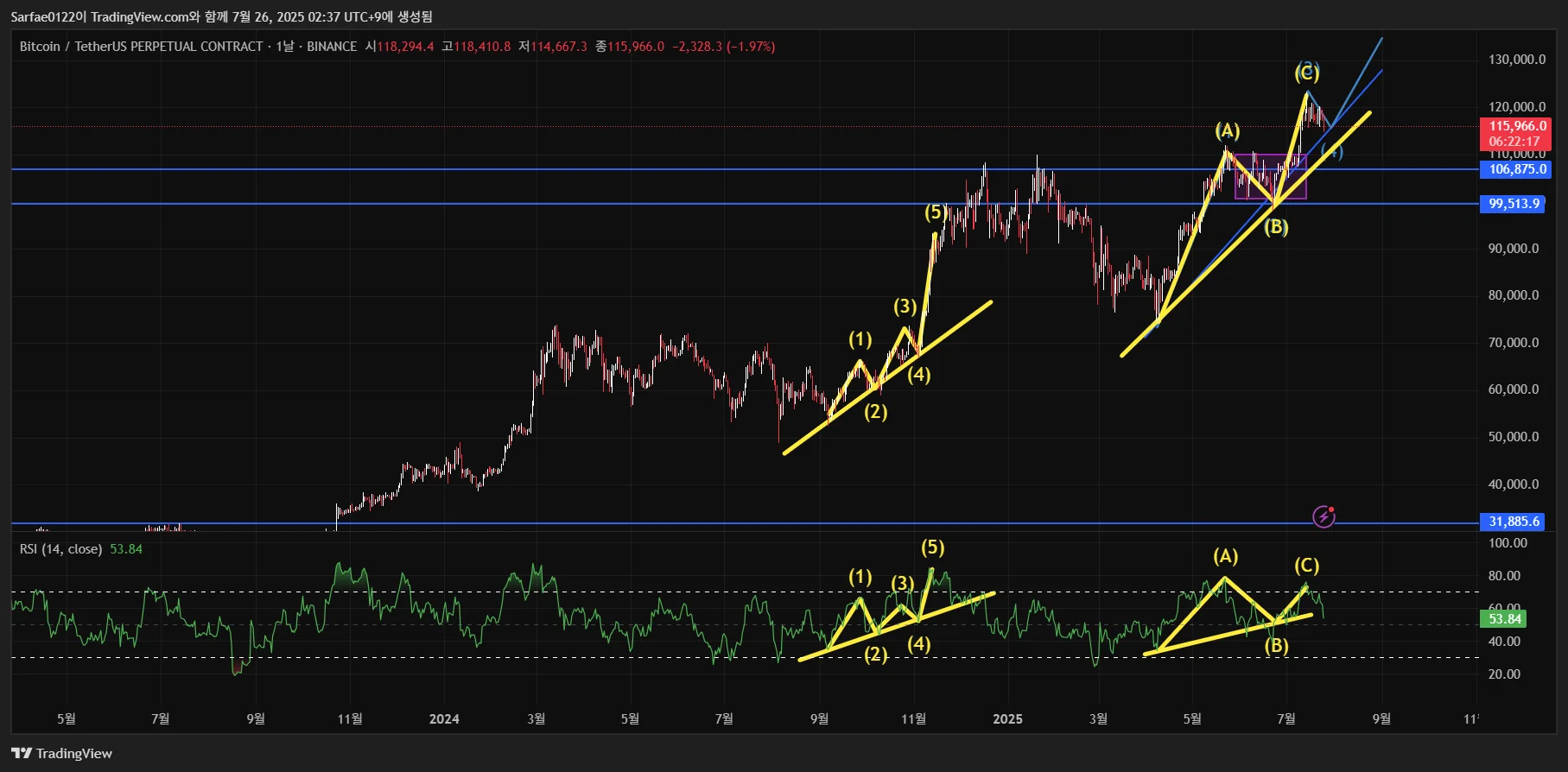Click the high price value 118,410.8
This screenshot has height=772, width=1568.
pyautogui.click(x=482, y=47)
